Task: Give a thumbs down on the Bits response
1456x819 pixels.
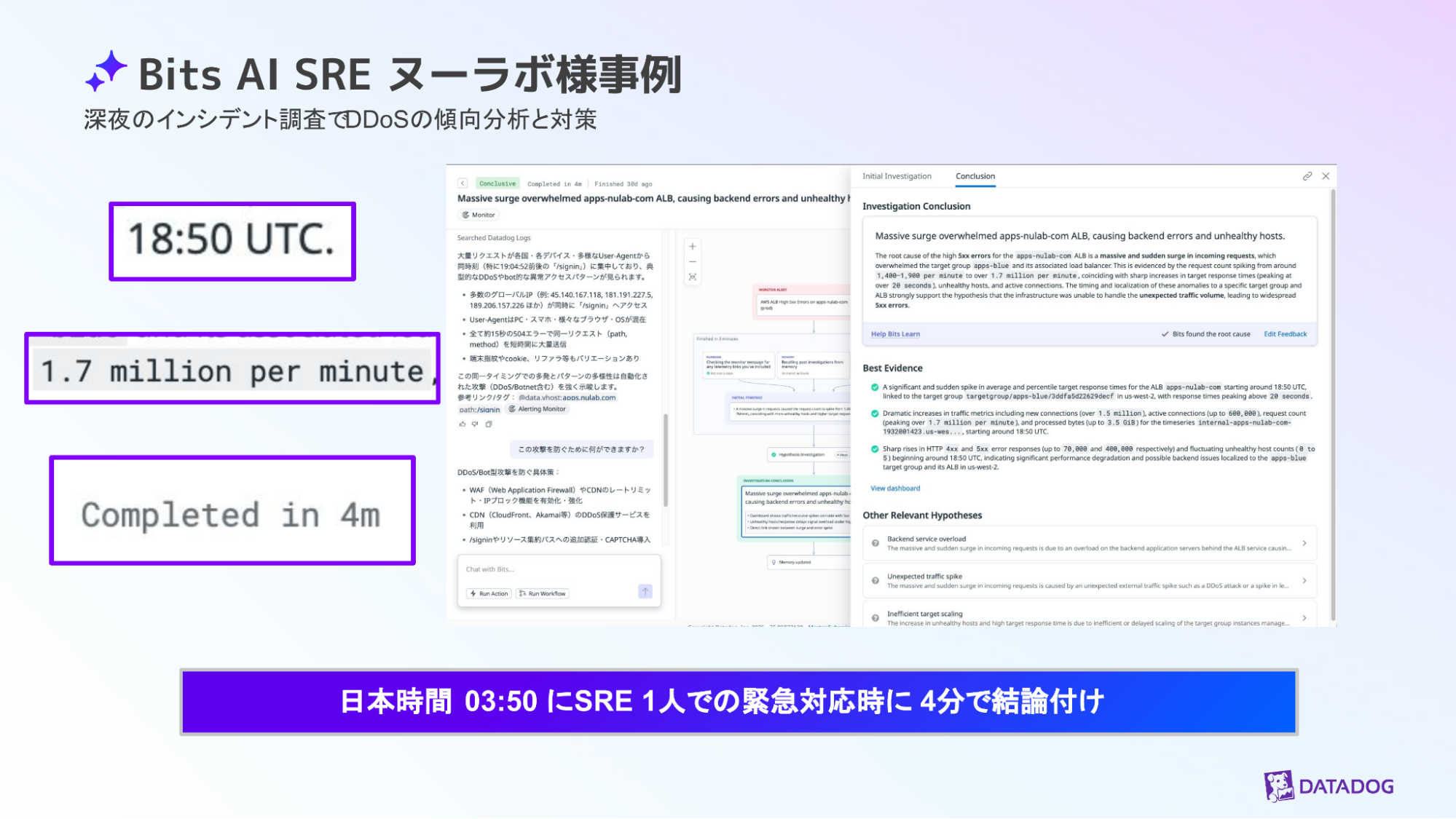Action: click(x=475, y=424)
